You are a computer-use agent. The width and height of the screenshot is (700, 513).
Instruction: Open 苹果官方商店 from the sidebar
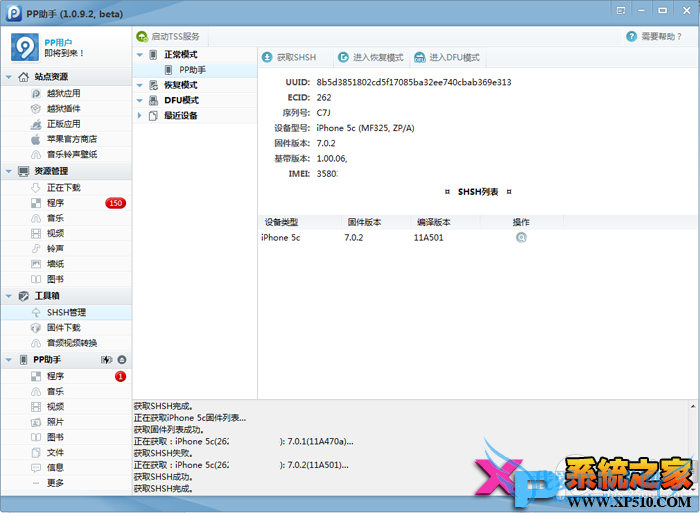point(71,139)
